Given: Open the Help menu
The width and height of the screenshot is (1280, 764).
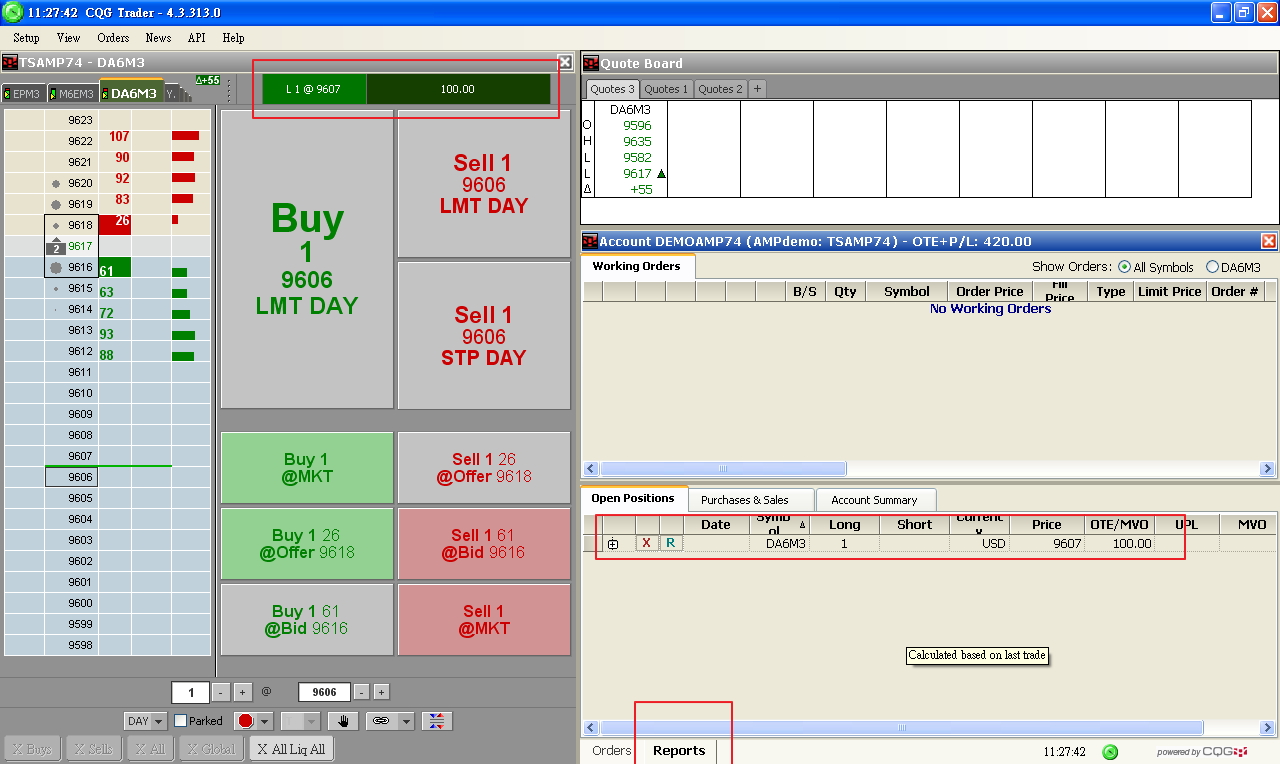Looking at the screenshot, I should click(x=233, y=38).
